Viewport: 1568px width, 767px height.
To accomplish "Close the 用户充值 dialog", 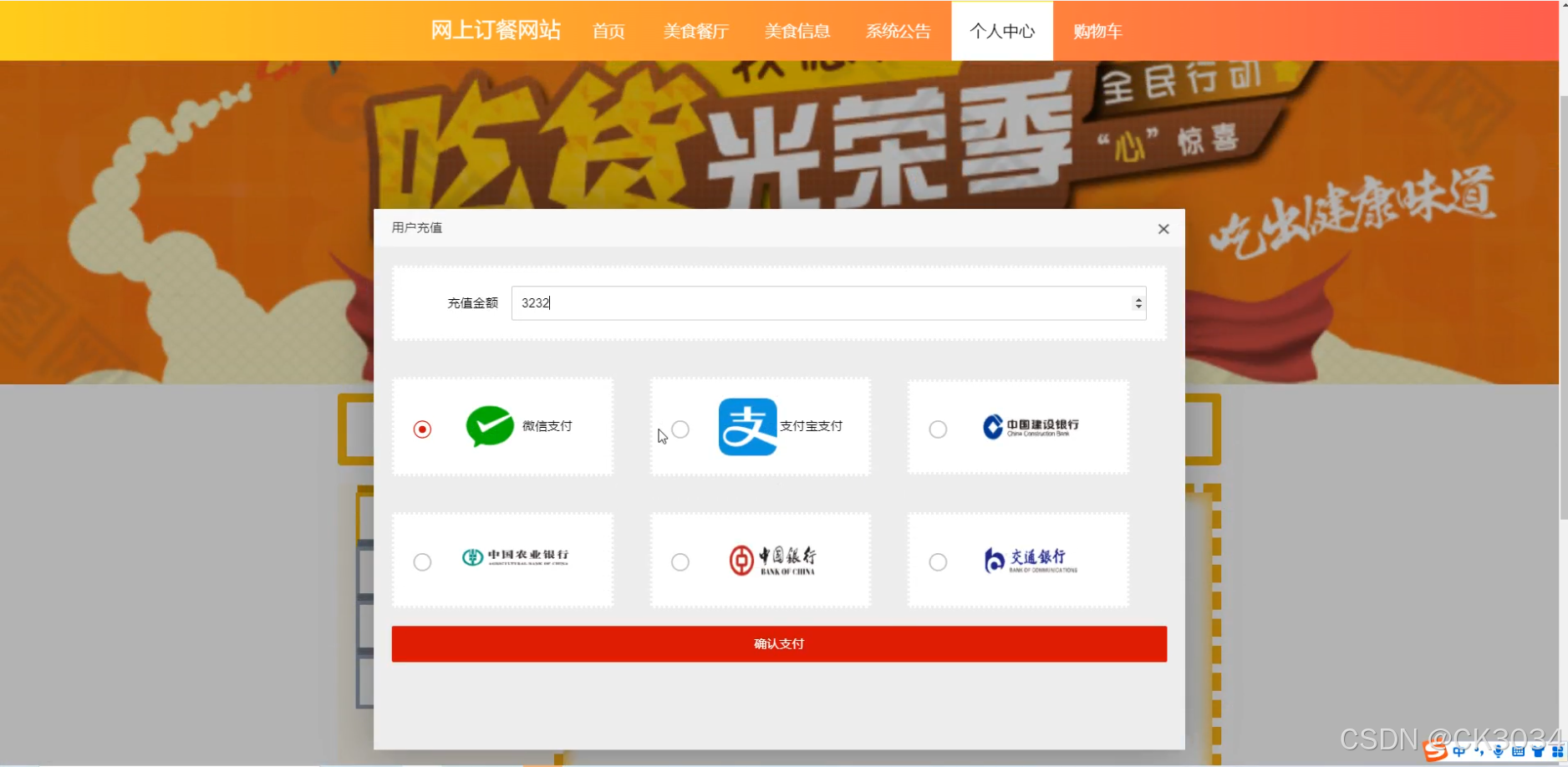I will [1163, 229].
